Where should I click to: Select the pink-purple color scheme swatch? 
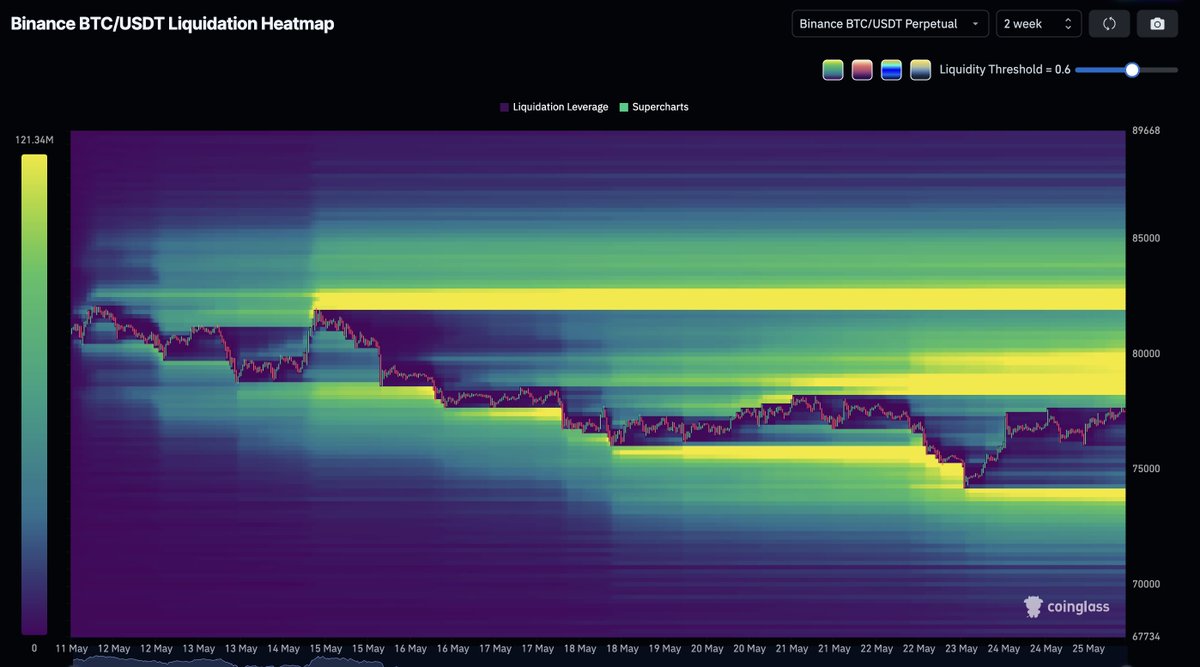coord(862,70)
